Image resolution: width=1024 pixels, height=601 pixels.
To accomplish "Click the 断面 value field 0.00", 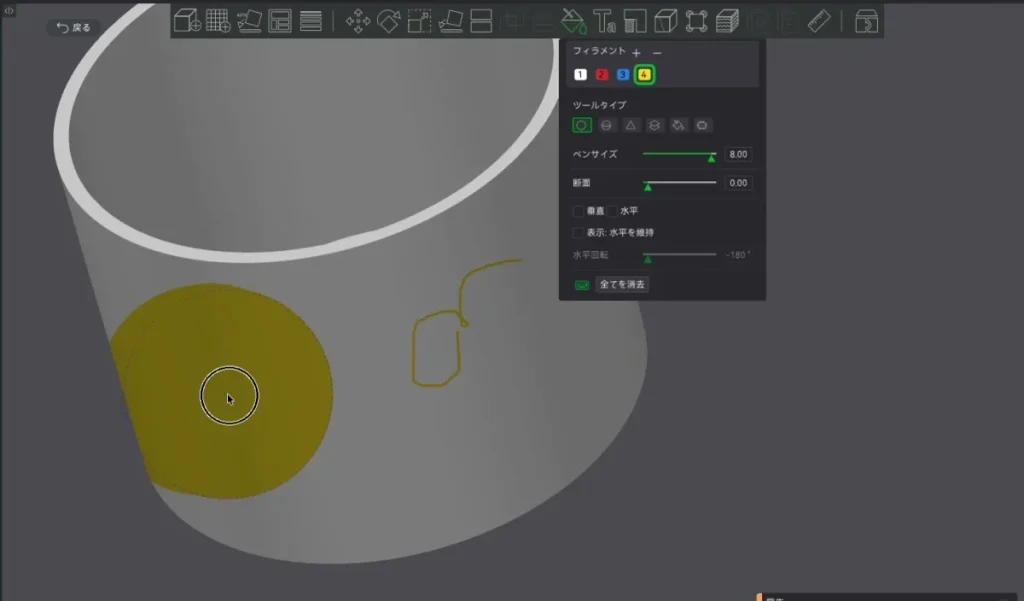I will 738,183.
